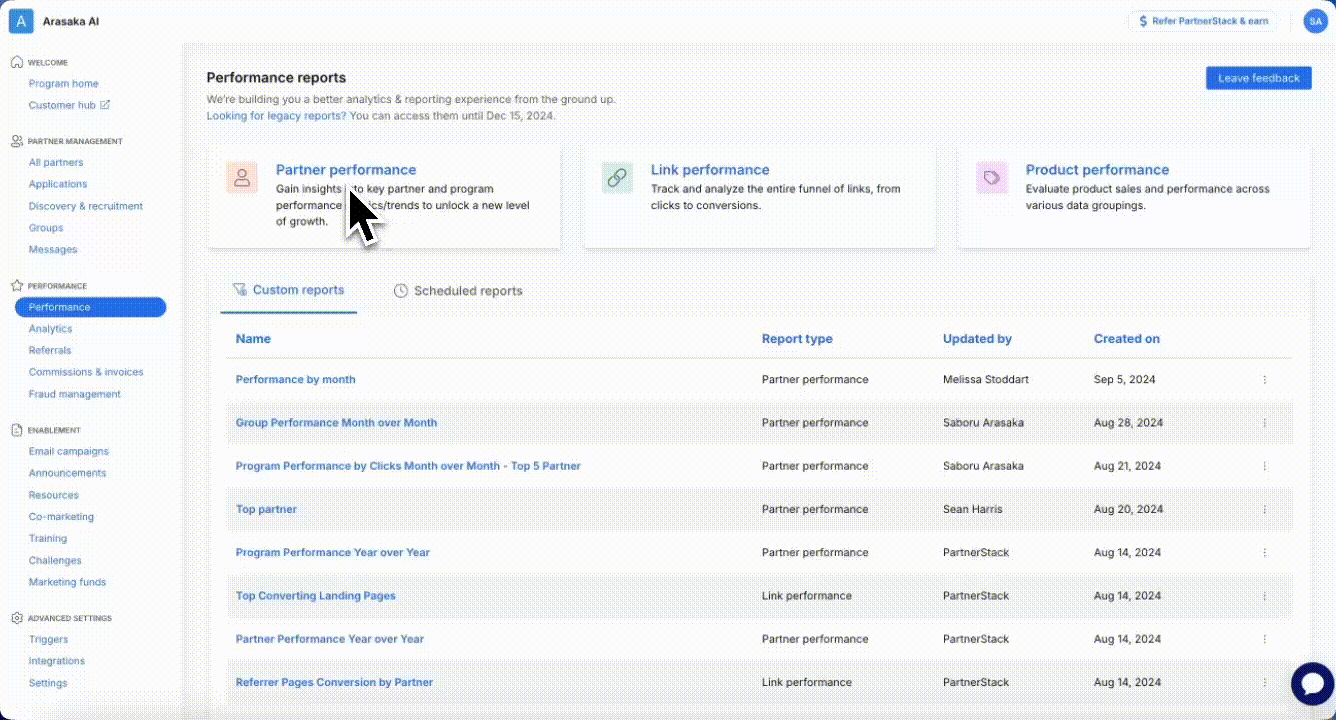The height and width of the screenshot is (720, 1336).
Task: Click the Arasaka AI logo icon
Action: point(21,21)
